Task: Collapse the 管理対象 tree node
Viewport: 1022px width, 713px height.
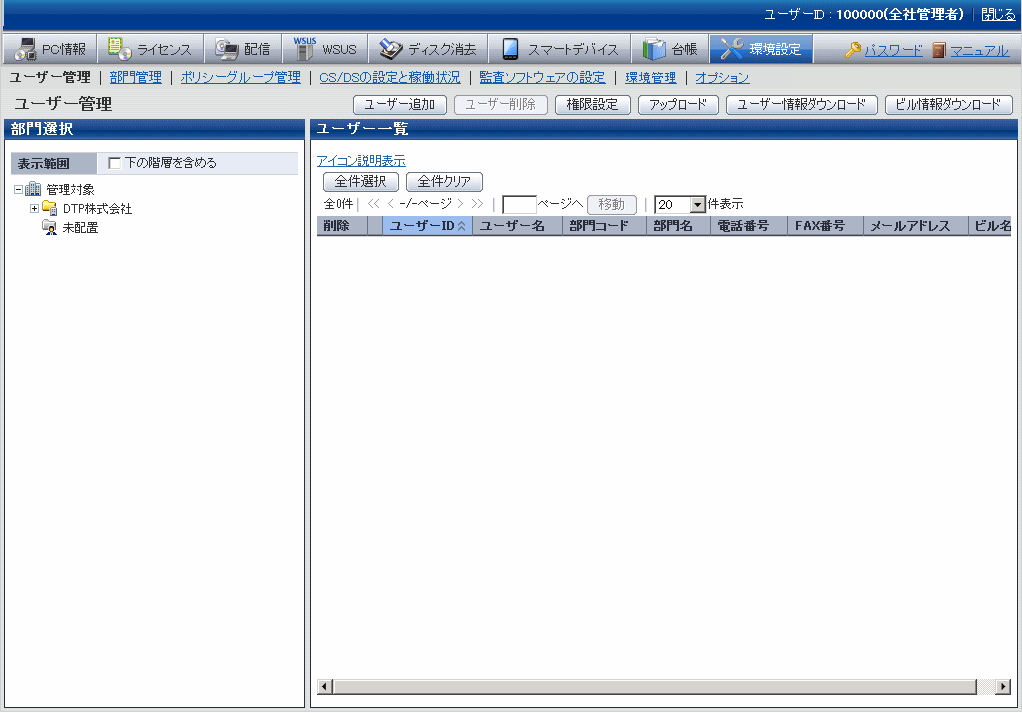Action: [18, 190]
